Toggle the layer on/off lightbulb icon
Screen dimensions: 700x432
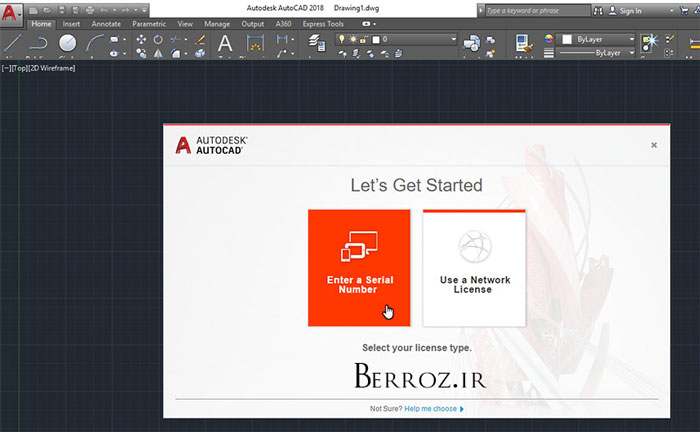(x=342, y=39)
